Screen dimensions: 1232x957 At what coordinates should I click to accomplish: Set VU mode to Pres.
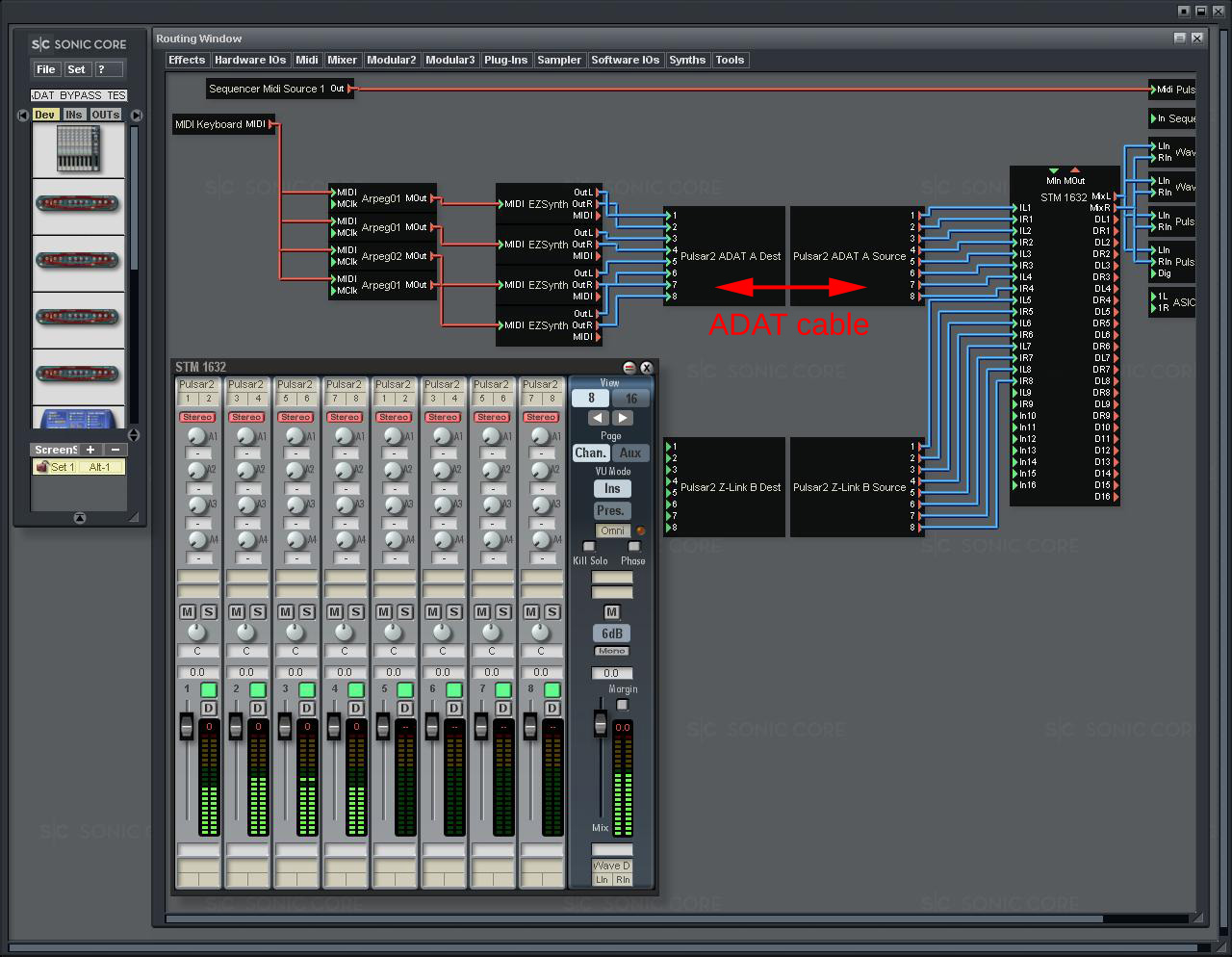pos(612,511)
